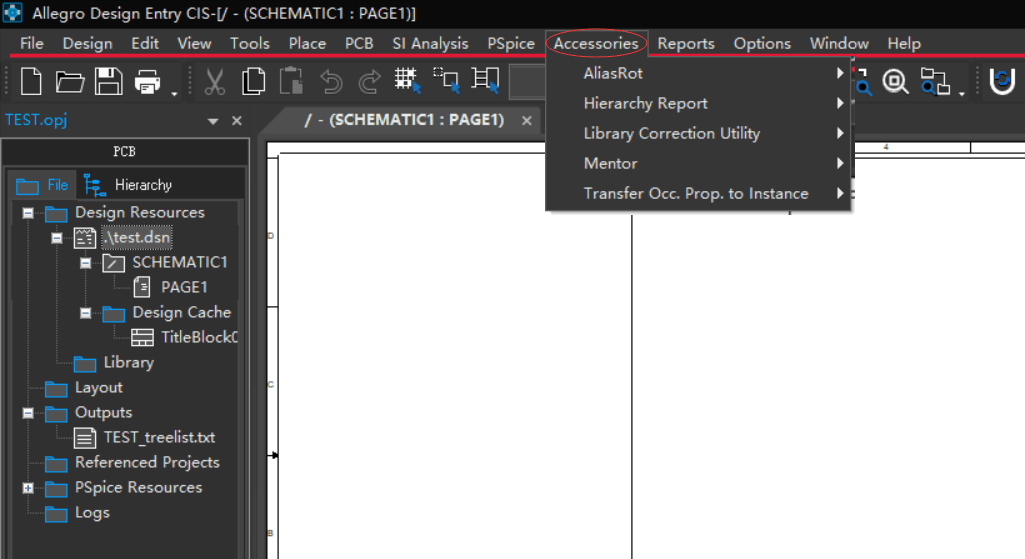This screenshot has height=559, width=1025.
Task: Select the Layout folder
Action: click(99, 388)
